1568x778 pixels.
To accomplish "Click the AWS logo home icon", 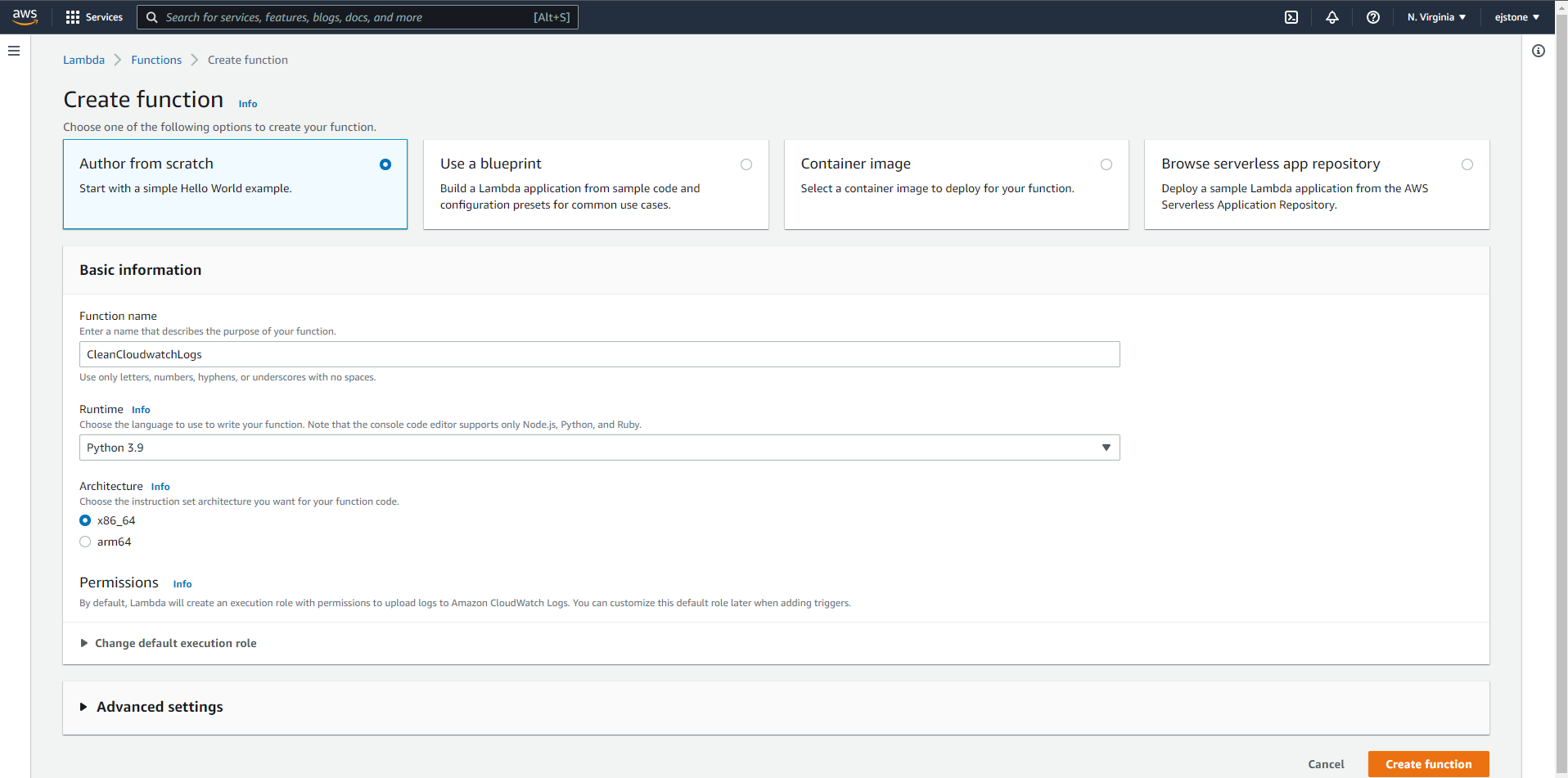I will (x=25, y=16).
